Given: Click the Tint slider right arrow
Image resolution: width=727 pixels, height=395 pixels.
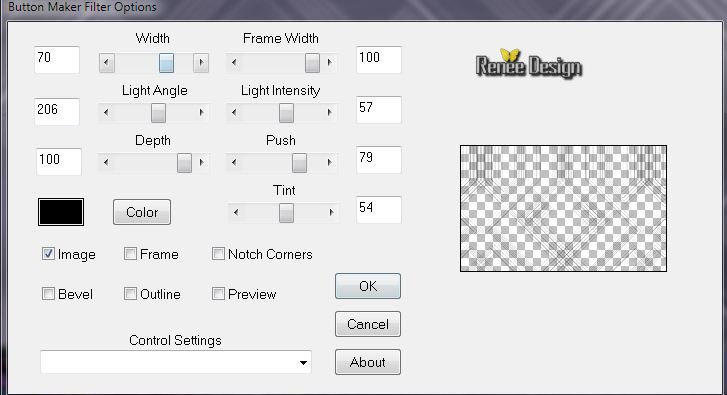Looking at the screenshot, I should [331, 212].
